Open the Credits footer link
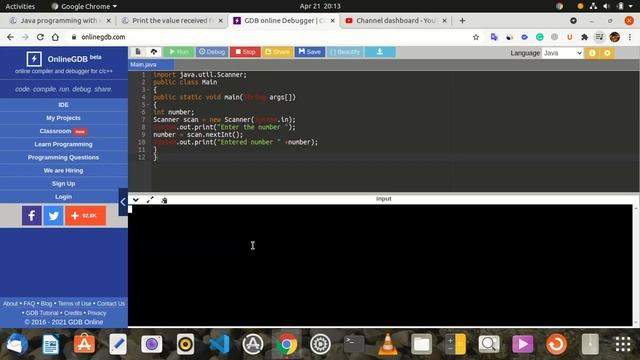The width and height of the screenshot is (640, 360). coord(73,313)
